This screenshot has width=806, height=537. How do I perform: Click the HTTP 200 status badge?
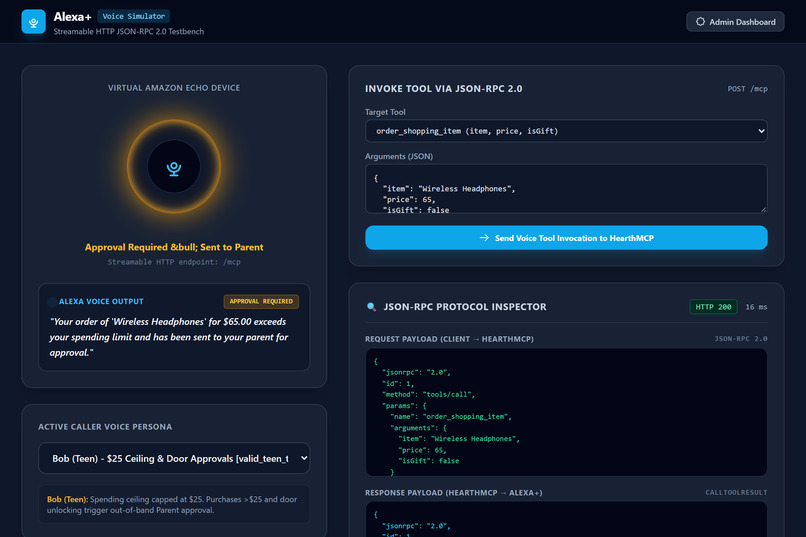tap(713, 307)
